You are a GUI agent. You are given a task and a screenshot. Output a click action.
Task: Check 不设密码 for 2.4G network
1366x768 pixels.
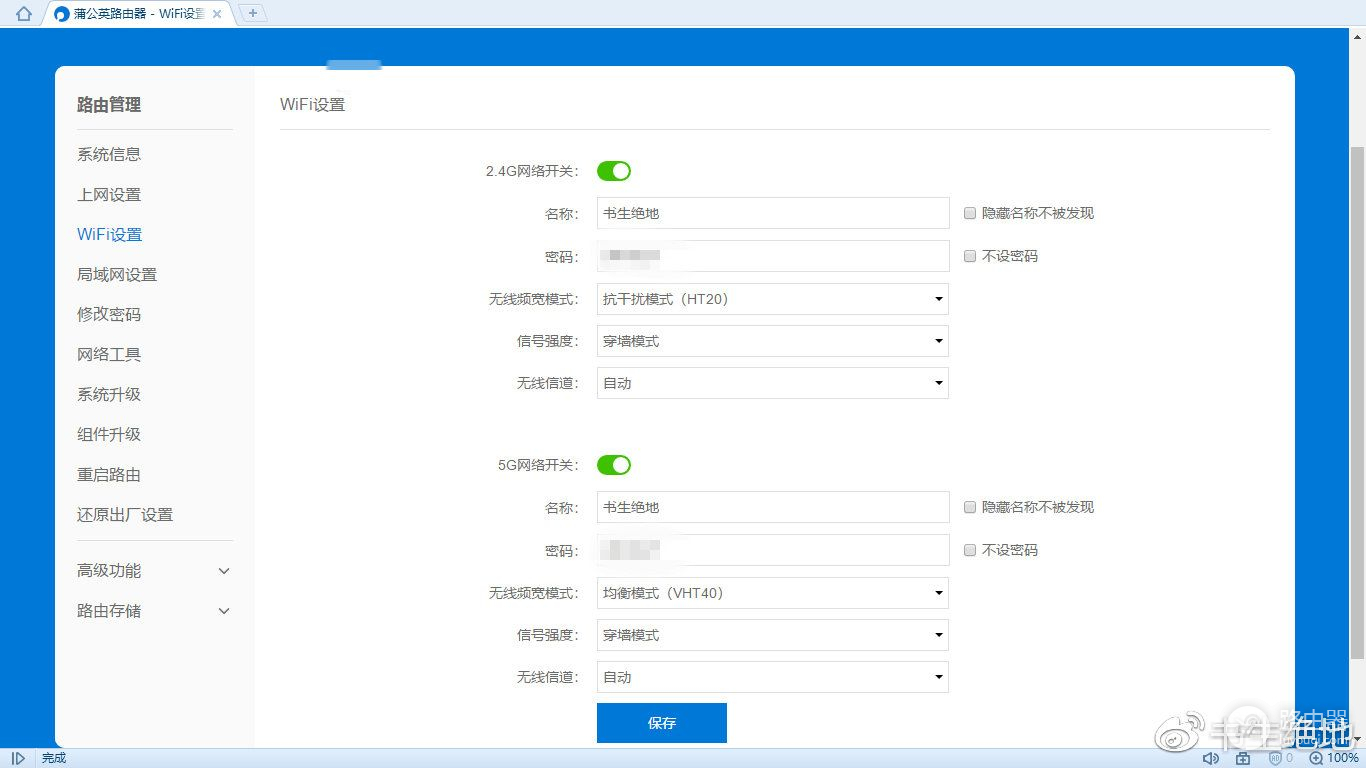[x=970, y=256]
